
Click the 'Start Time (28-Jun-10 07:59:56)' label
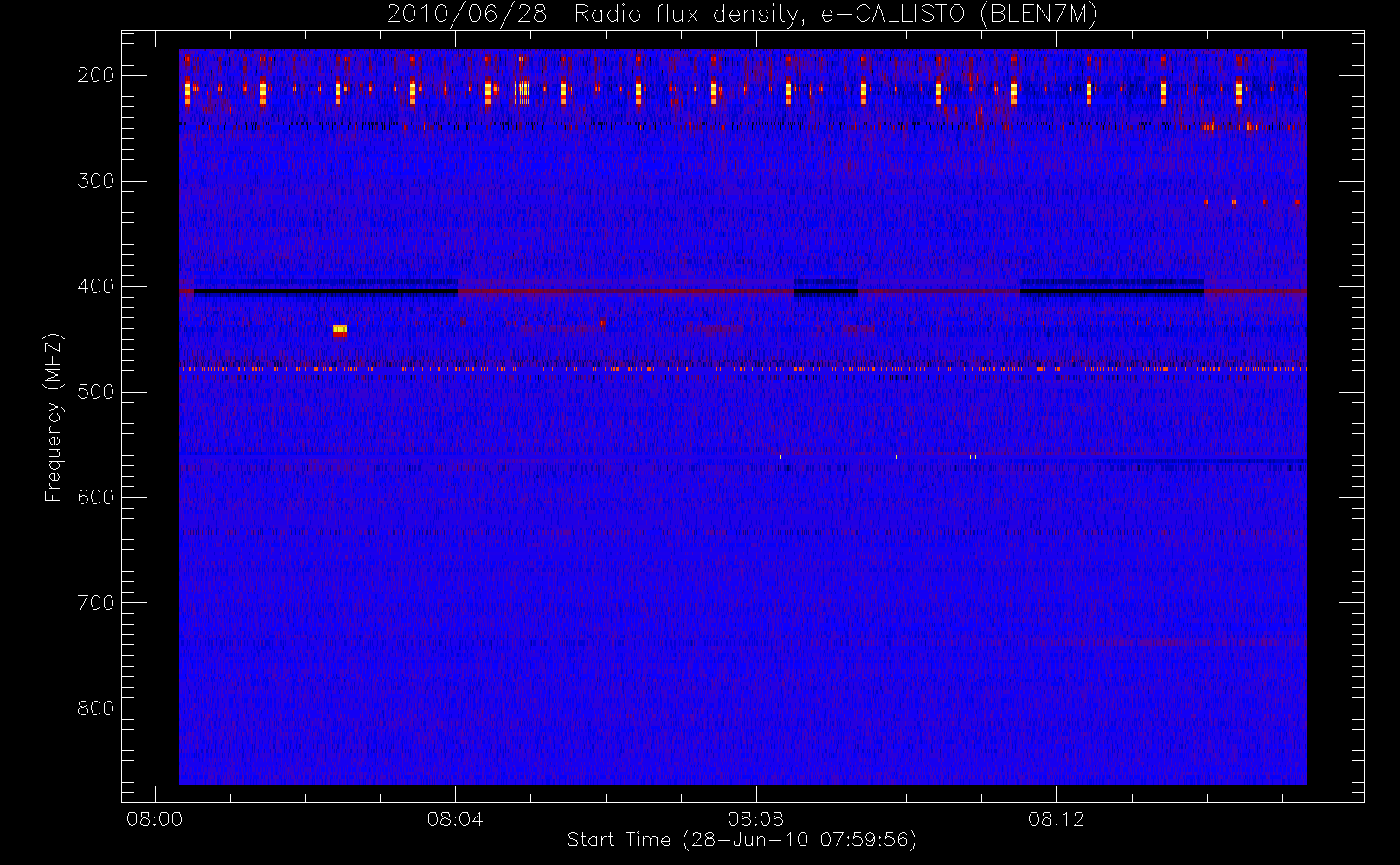coord(742,840)
